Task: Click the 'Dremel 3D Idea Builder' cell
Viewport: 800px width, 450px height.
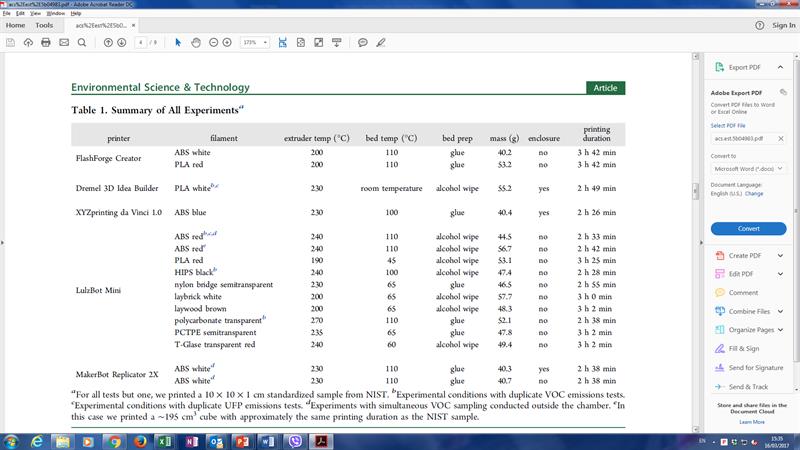Action: pos(117,188)
